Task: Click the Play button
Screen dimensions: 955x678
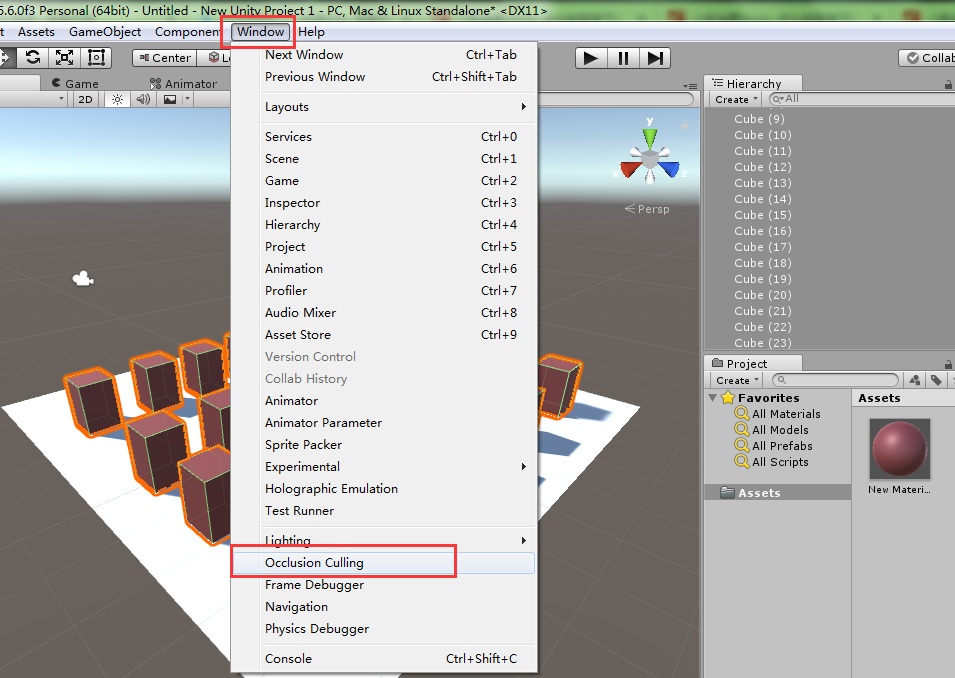Action: click(591, 58)
